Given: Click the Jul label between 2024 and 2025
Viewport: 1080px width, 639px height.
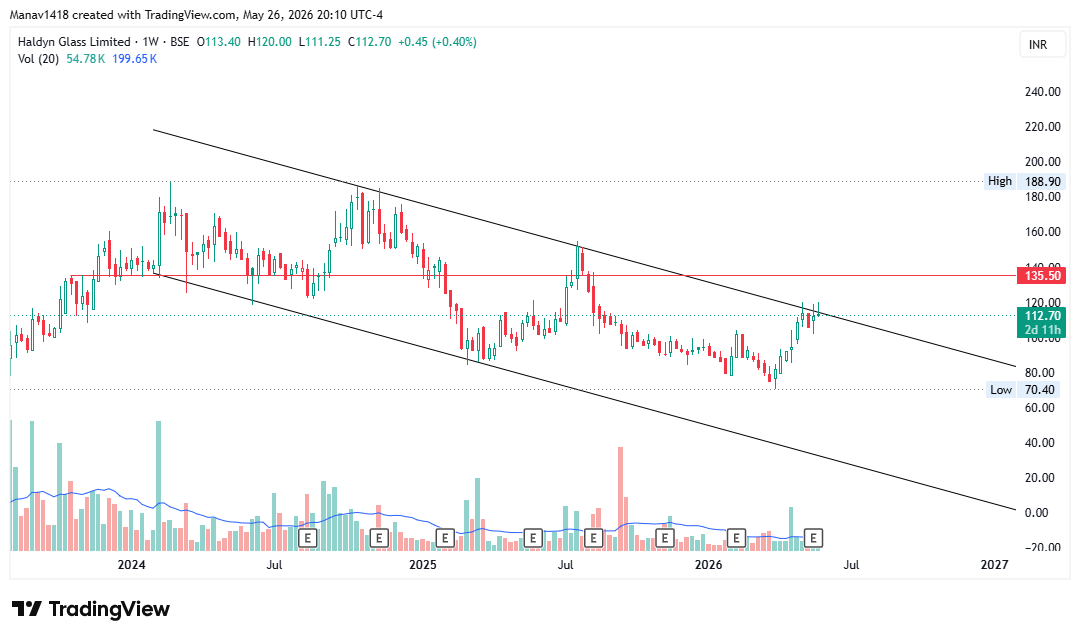Looking at the screenshot, I should click(x=274, y=565).
